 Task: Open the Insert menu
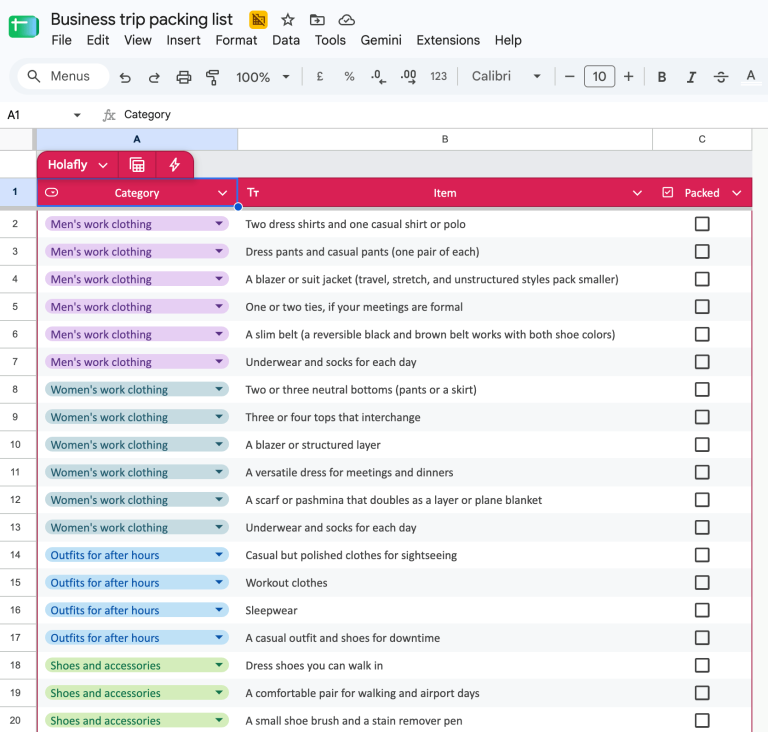tap(183, 40)
